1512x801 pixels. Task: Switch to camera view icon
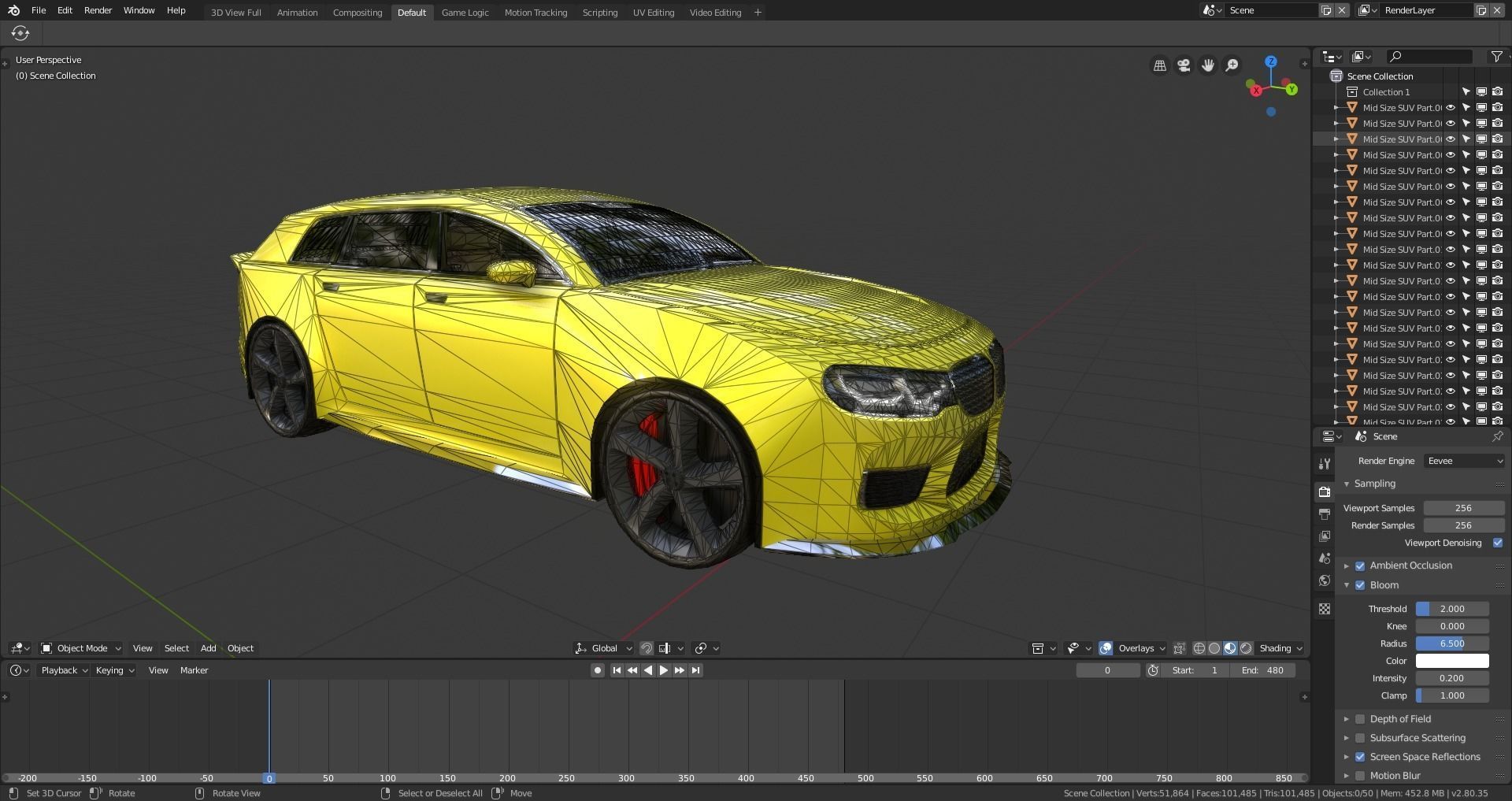click(1184, 65)
